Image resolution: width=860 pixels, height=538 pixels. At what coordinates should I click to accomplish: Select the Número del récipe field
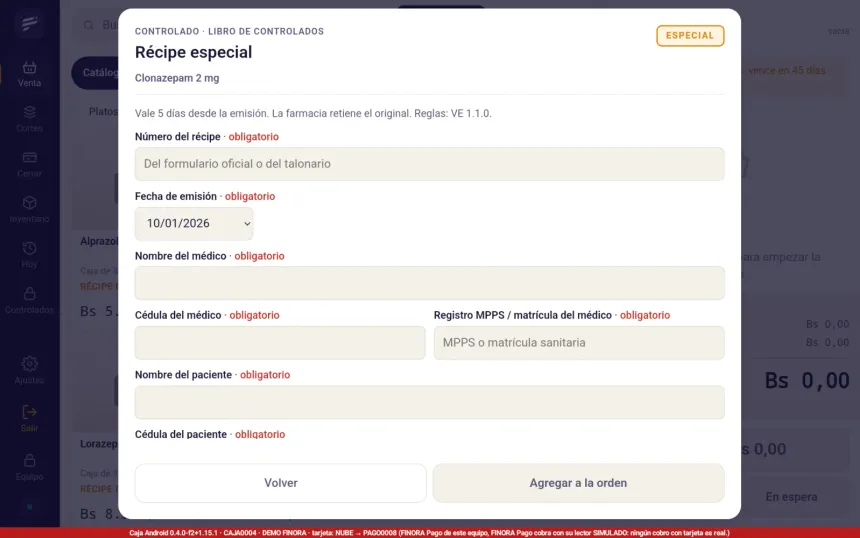[429, 164]
